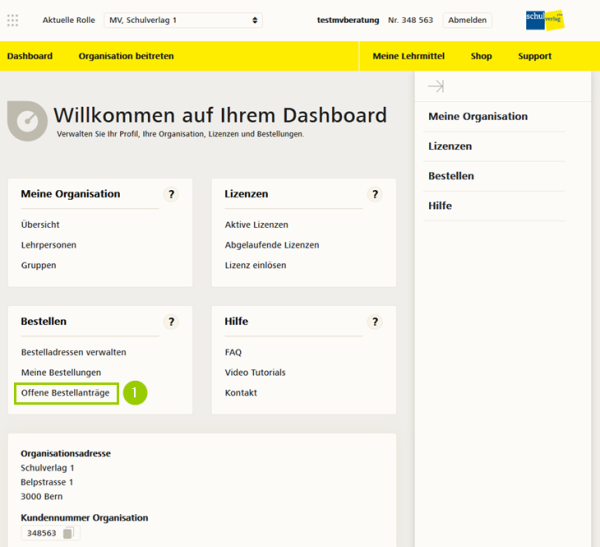The height and width of the screenshot is (547, 600).
Task: Open the Aktuelle Rolle dropdown
Action: [x=183, y=20]
